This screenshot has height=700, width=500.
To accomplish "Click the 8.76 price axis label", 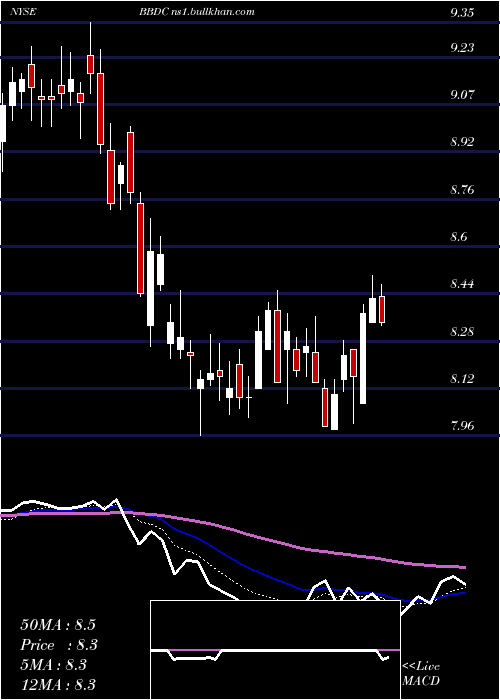I will click(462, 190).
